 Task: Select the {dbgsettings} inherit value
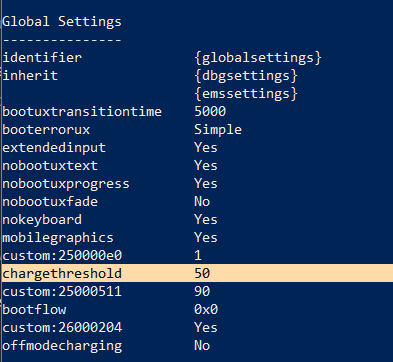click(x=246, y=76)
